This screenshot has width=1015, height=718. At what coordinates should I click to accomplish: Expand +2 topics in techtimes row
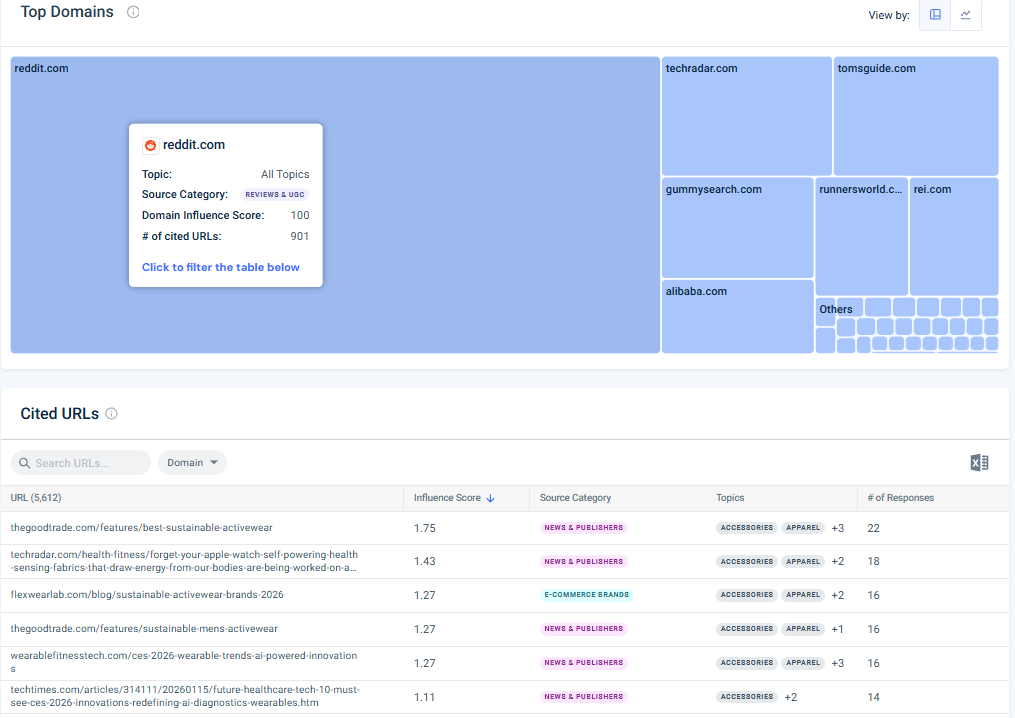point(790,697)
